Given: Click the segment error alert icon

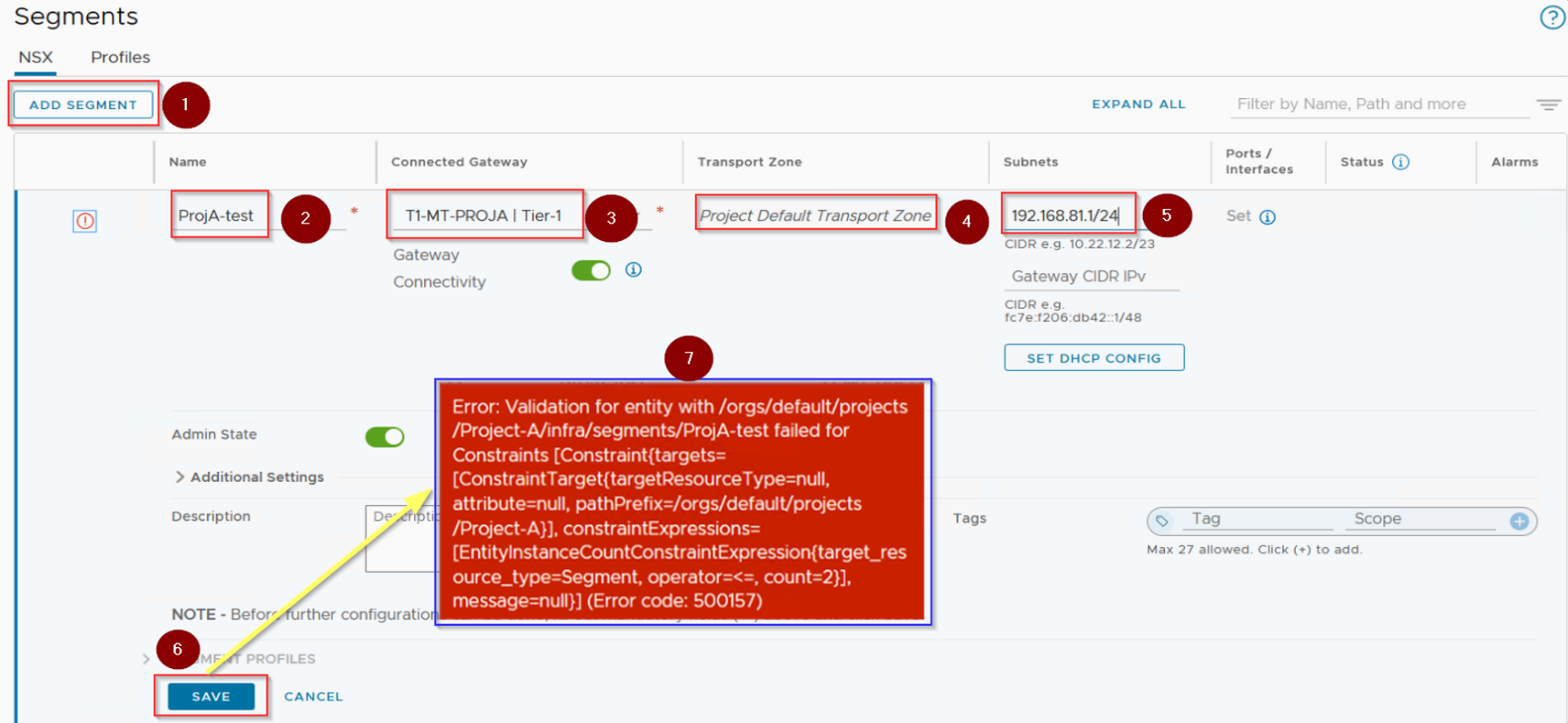Looking at the screenshot, I should click(85, 221).
